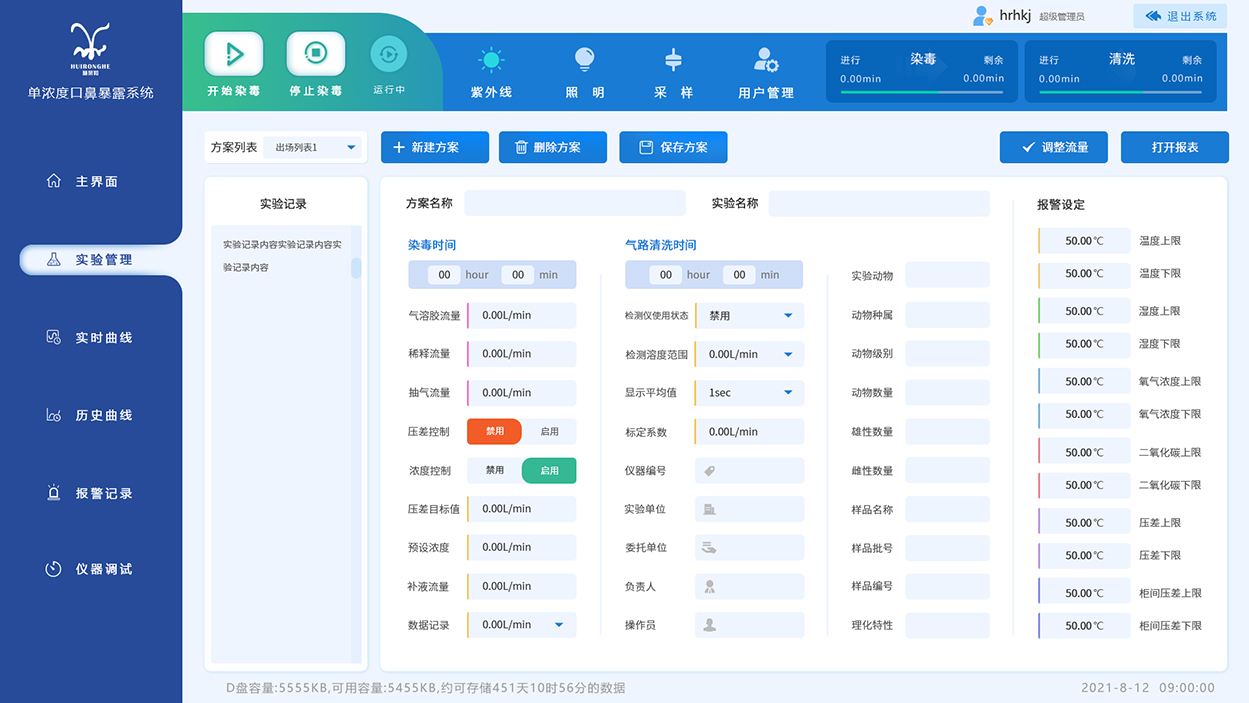The width and height of the screenshot is (1249, 703).
Task: Select the 开始染毒 start icon
Action: (233, 54)
